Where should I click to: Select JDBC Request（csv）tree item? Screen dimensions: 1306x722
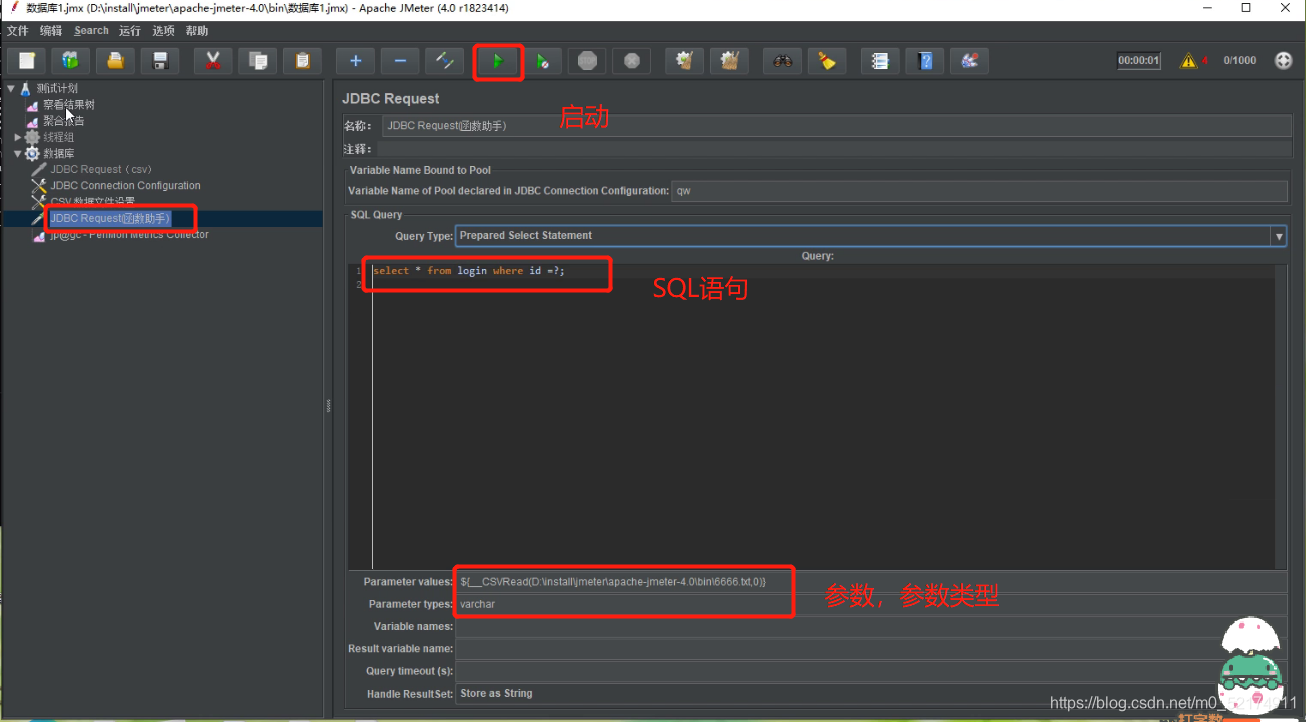coord(101,169)
